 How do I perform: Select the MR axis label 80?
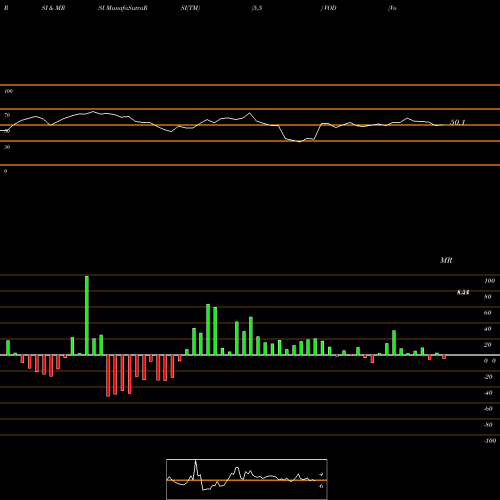pos(488,297)
